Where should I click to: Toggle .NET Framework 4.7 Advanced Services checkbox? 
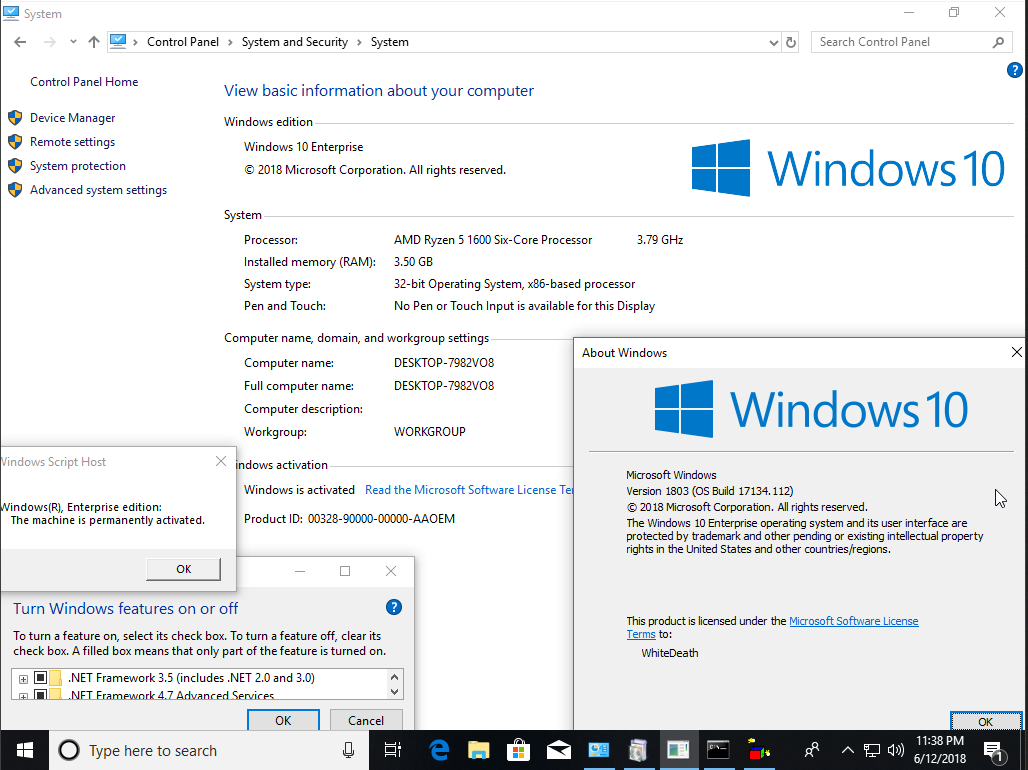click(41, 695)
